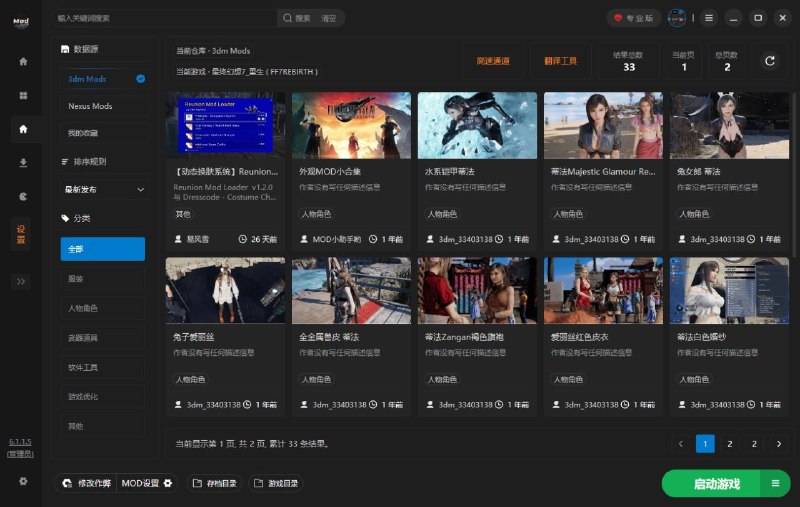This screenshot has width=800, height=507.
Task: Click 人物角色 tag on 外观MOD小合集 card
Action: [316, 214]
